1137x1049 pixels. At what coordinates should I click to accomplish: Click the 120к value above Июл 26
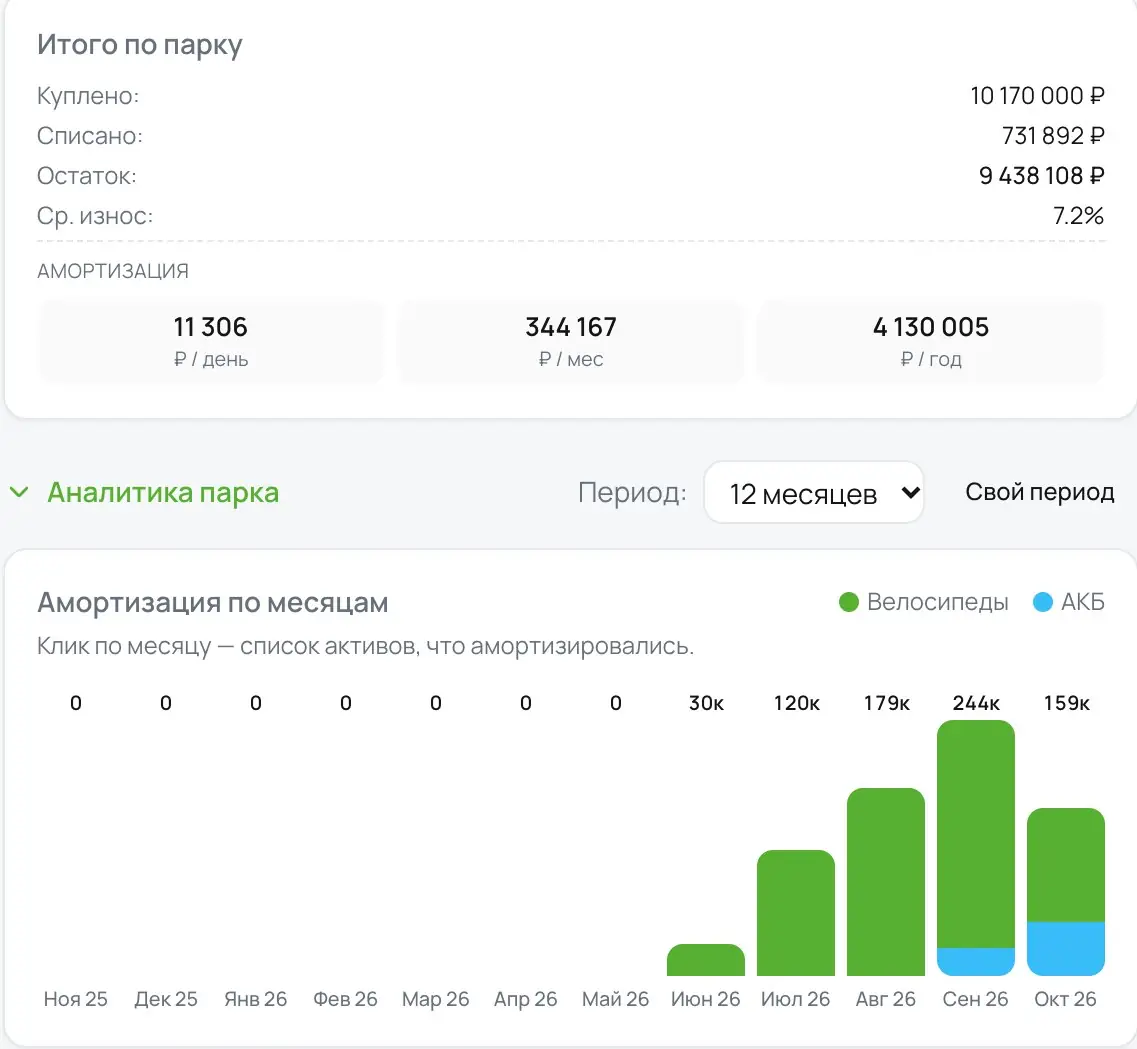pos(796,703)
